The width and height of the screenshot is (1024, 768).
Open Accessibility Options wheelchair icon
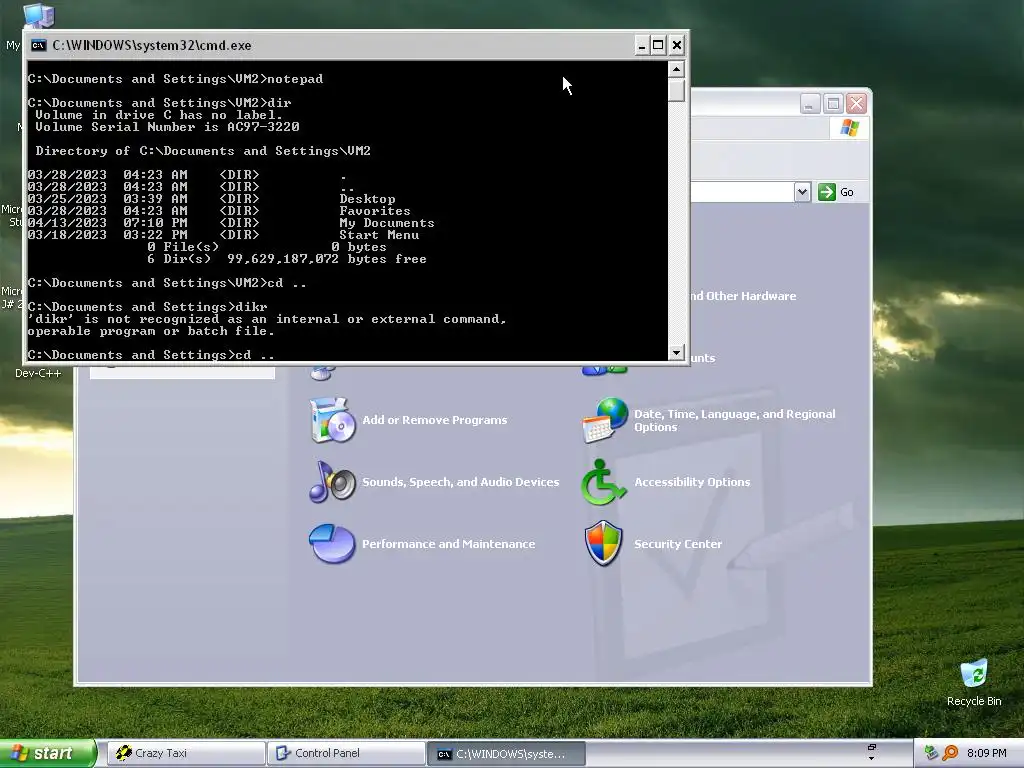[603, 482]
